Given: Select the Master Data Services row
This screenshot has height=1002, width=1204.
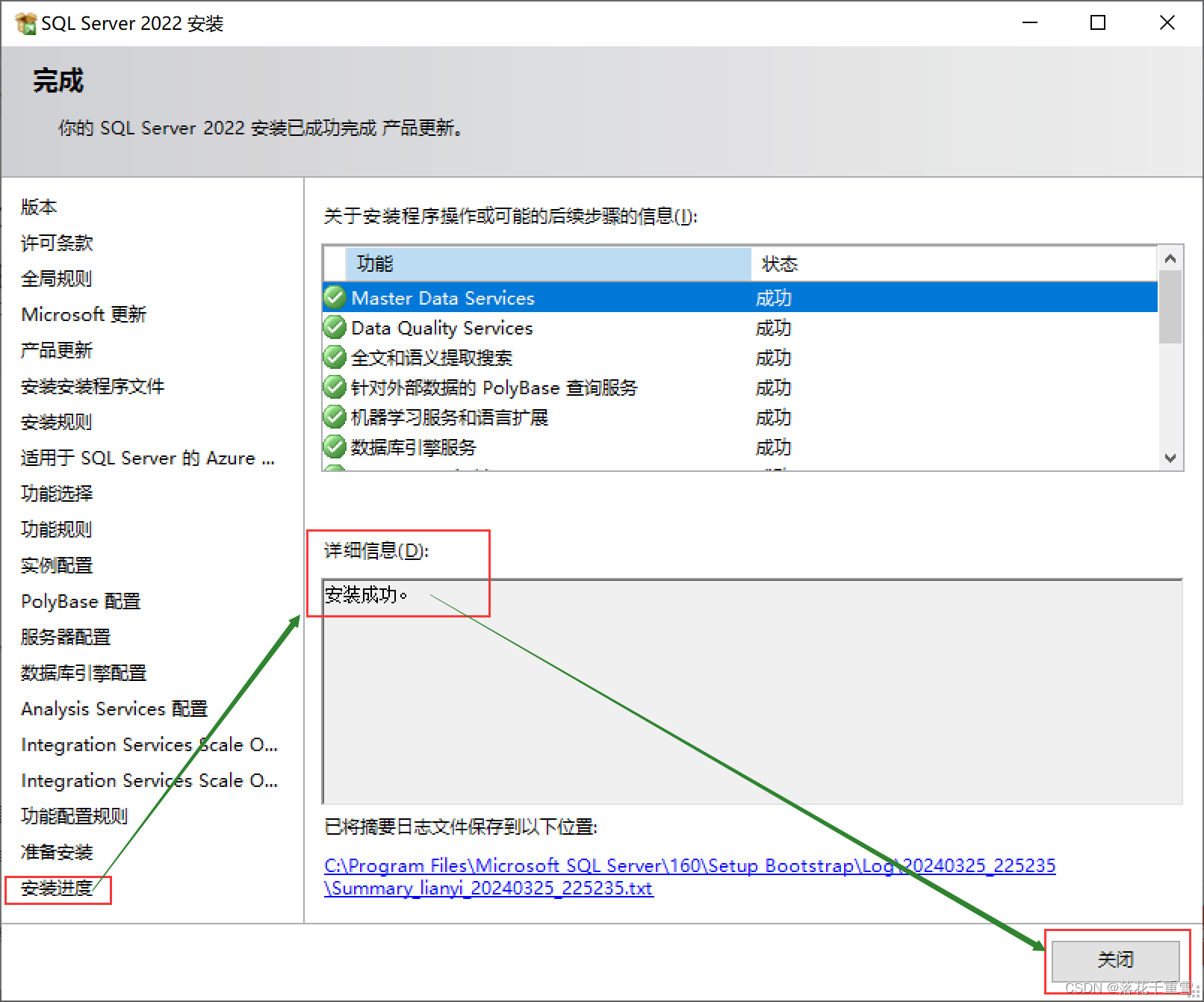Looking at the screenshot, I should tap(740, 297).
